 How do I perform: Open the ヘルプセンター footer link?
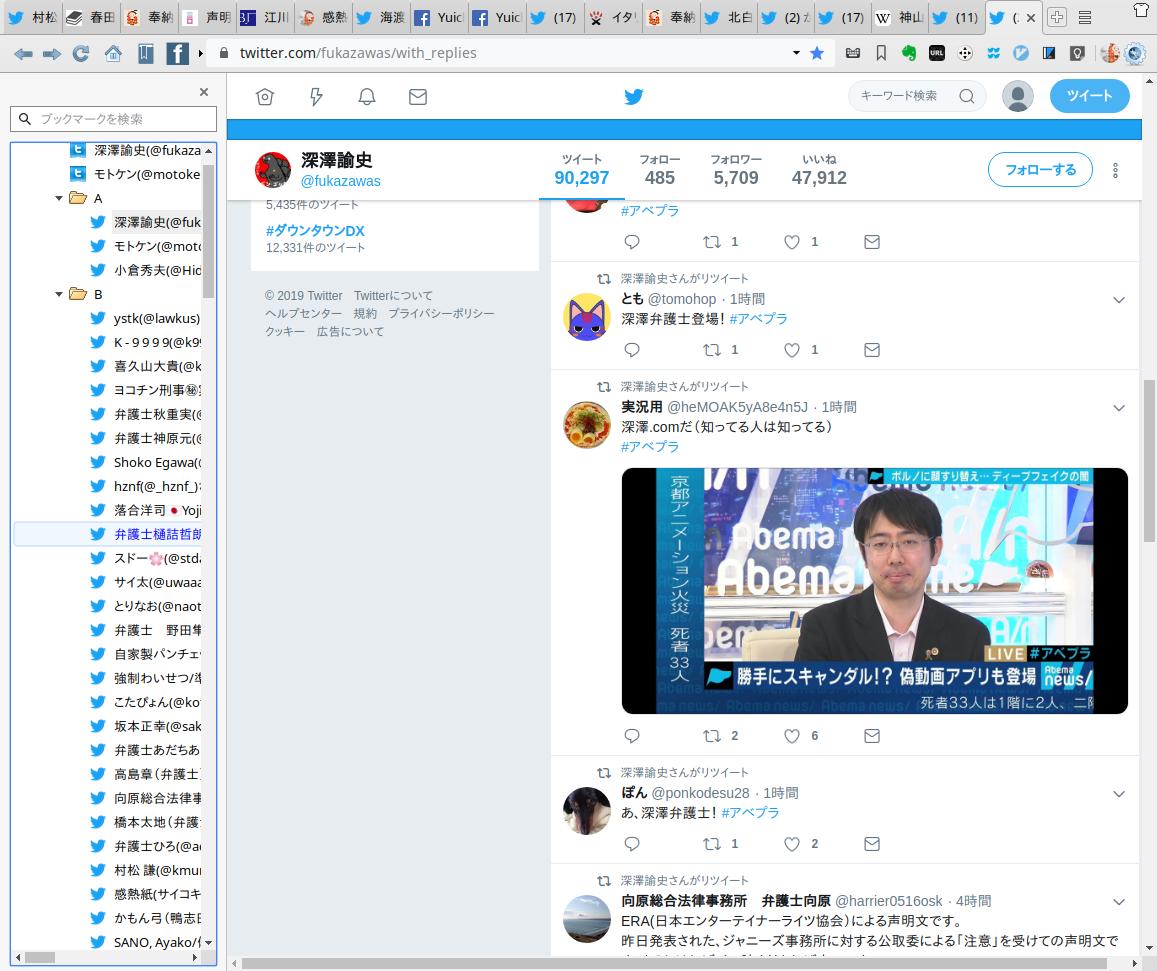tap(303, 314)
